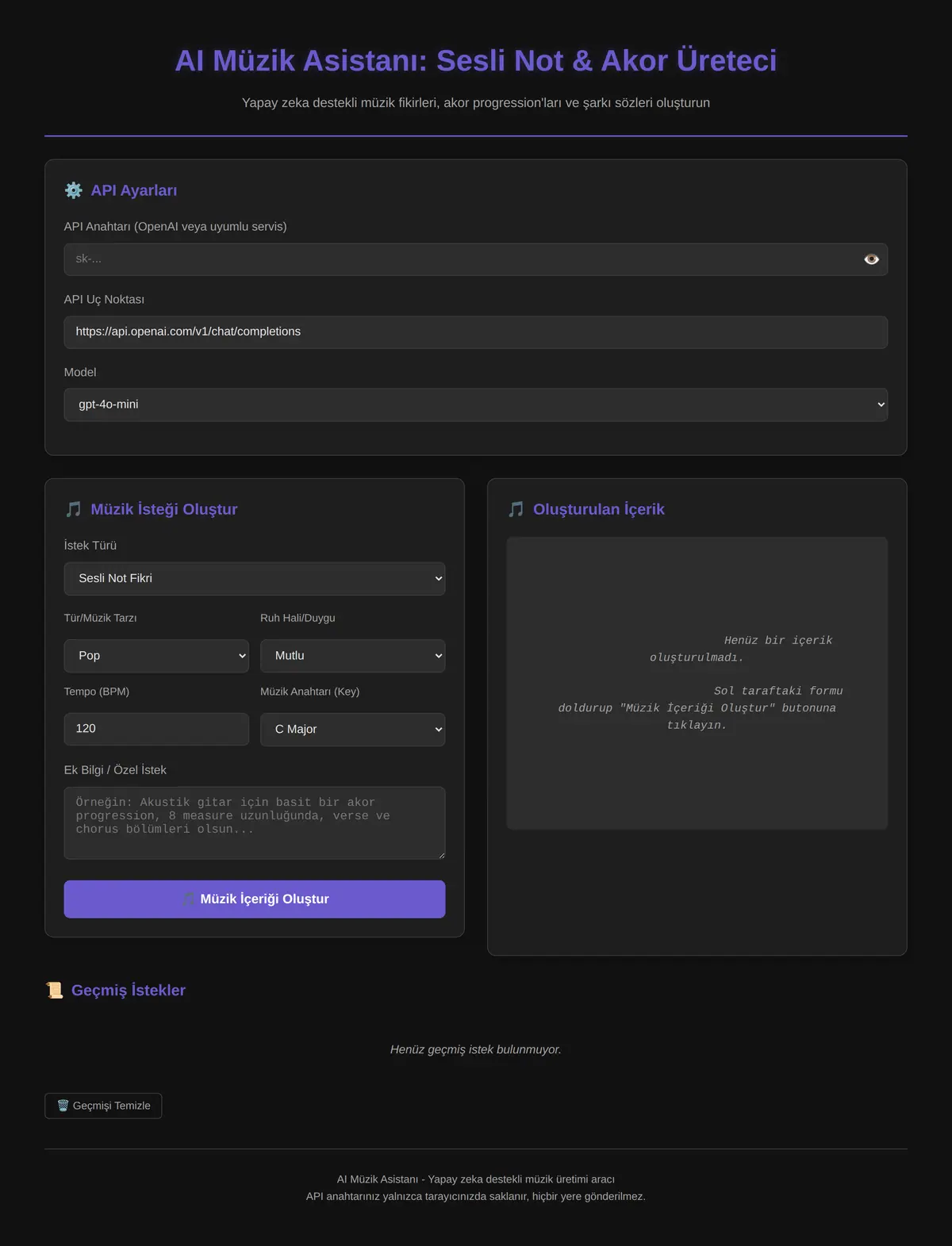Click the Tempo (BPM) field showing 120

[156, 729]
